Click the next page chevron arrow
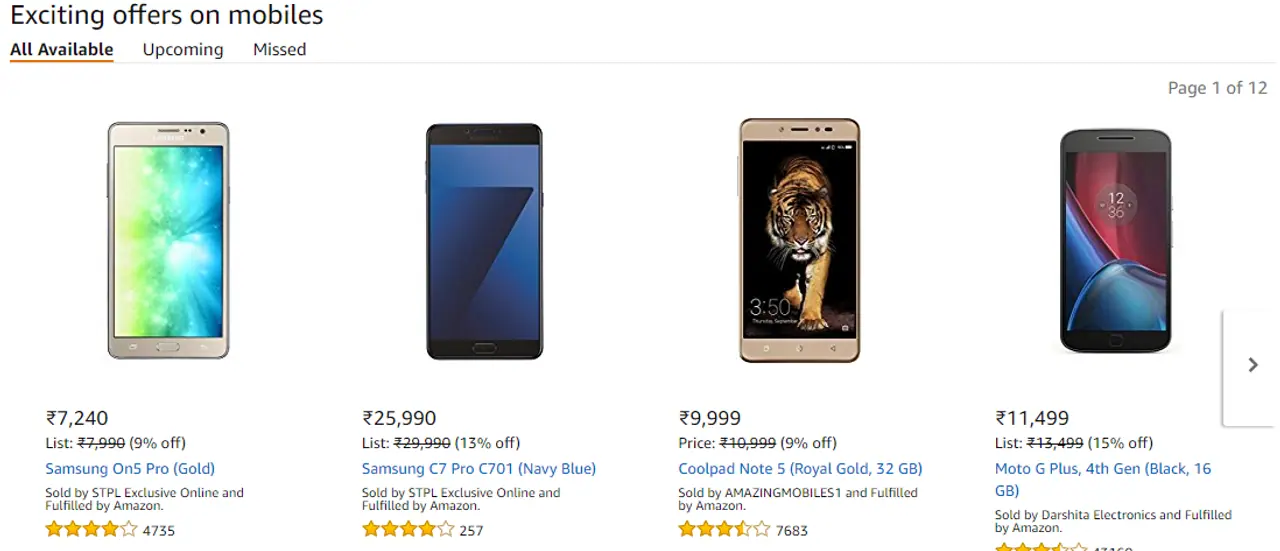The width and height of the screenshot is (1280, 551). pos(1253,366)
